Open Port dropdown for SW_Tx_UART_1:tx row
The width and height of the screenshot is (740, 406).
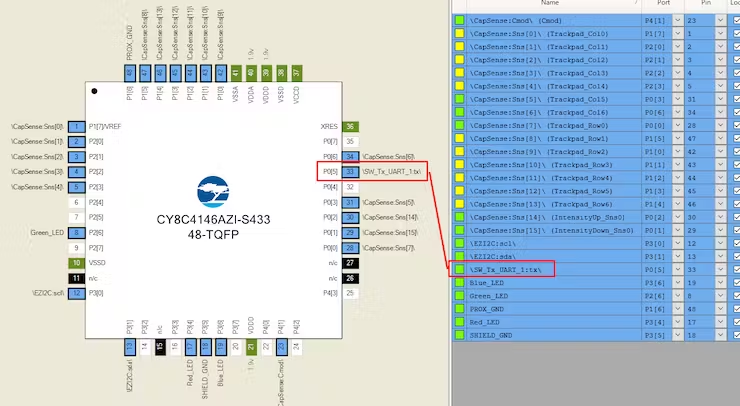[x=678, y=270]
